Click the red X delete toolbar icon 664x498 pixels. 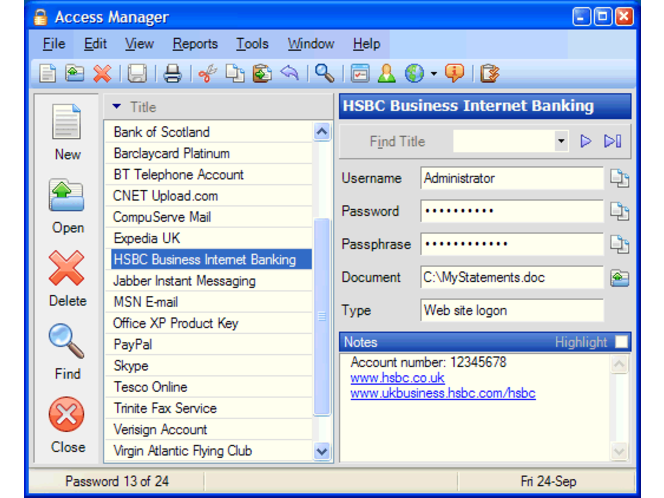tap(102, 73)
